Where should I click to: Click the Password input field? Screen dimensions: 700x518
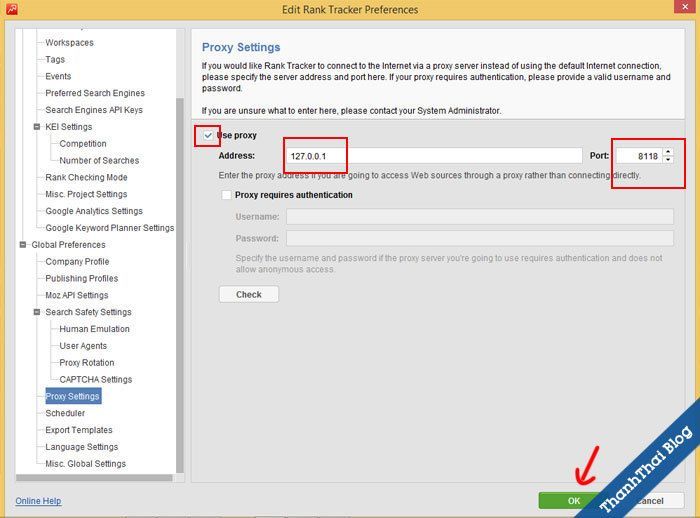(x=480, y=238)
